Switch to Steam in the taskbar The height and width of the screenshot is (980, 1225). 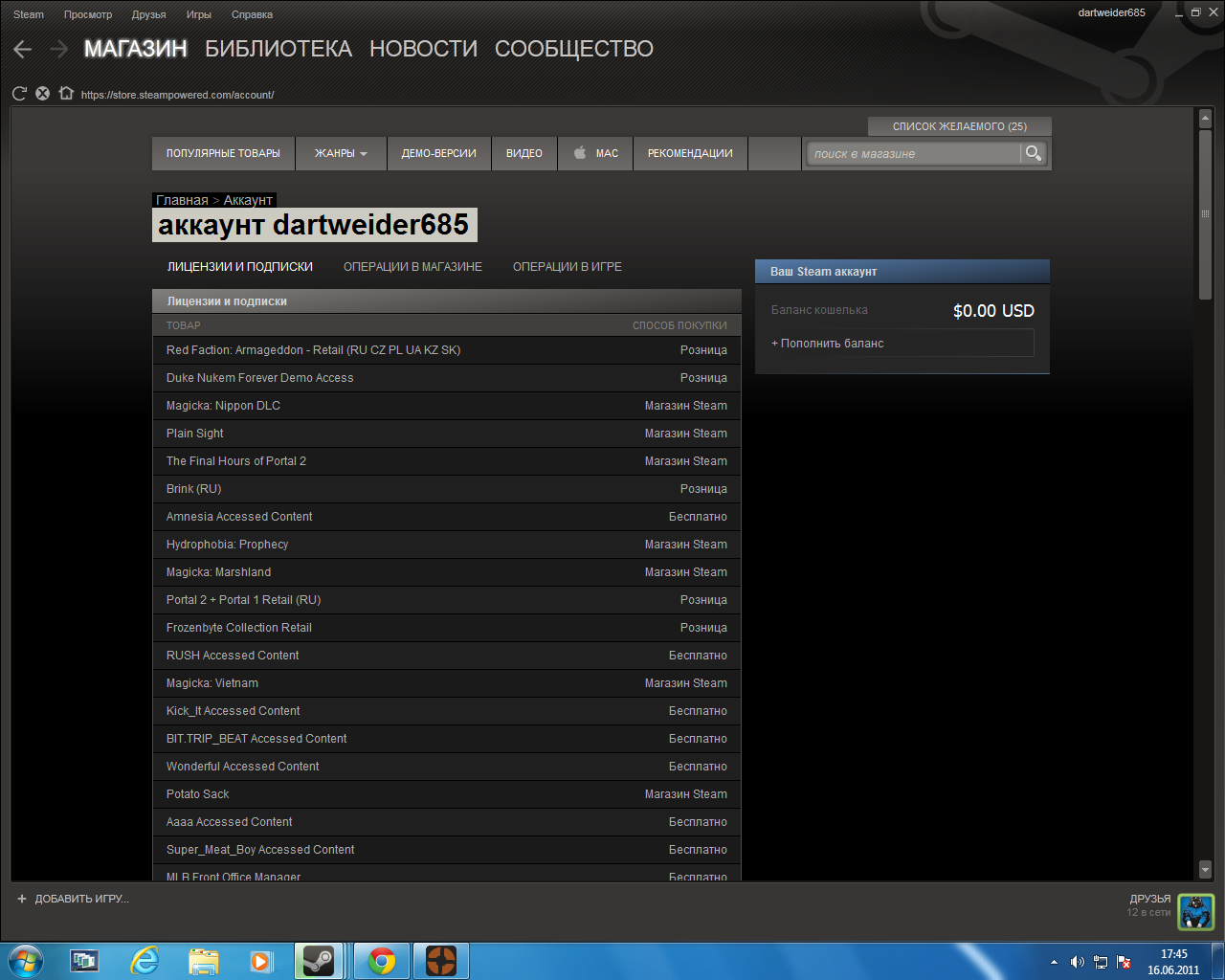click(x=319, y=961)
